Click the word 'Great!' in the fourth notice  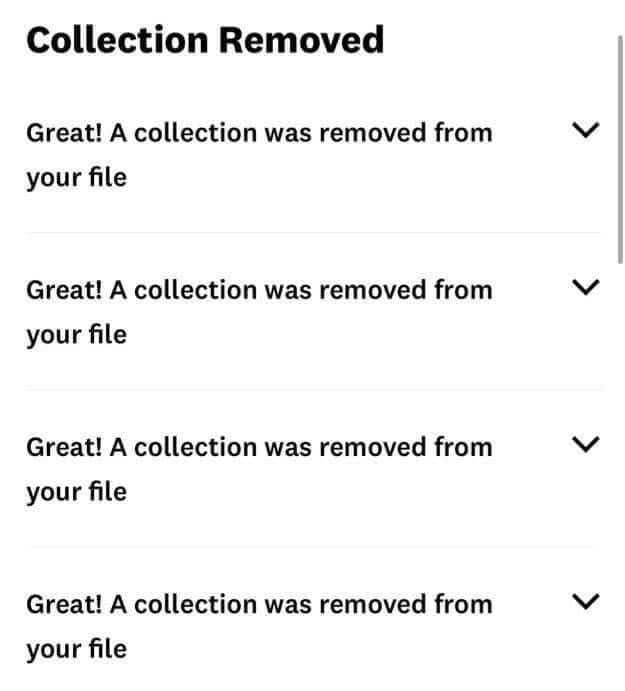[63, 604]
